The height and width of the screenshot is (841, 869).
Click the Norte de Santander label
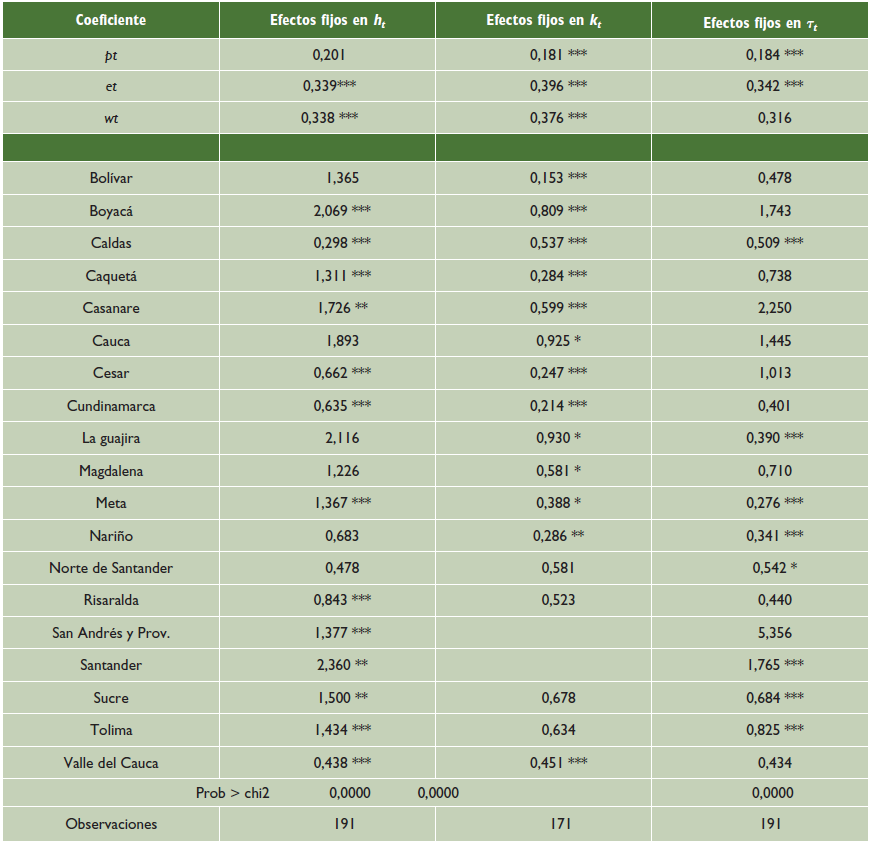point(110,568)
